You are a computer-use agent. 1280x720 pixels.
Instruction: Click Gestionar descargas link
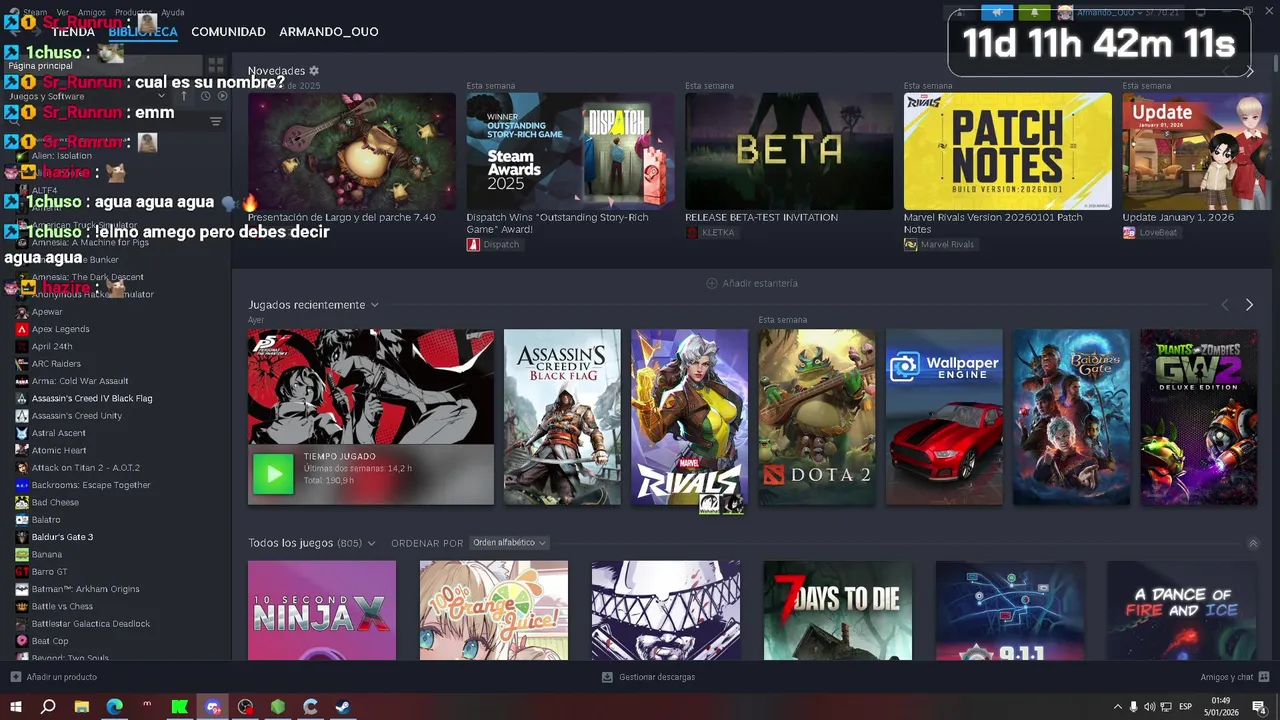657,677
